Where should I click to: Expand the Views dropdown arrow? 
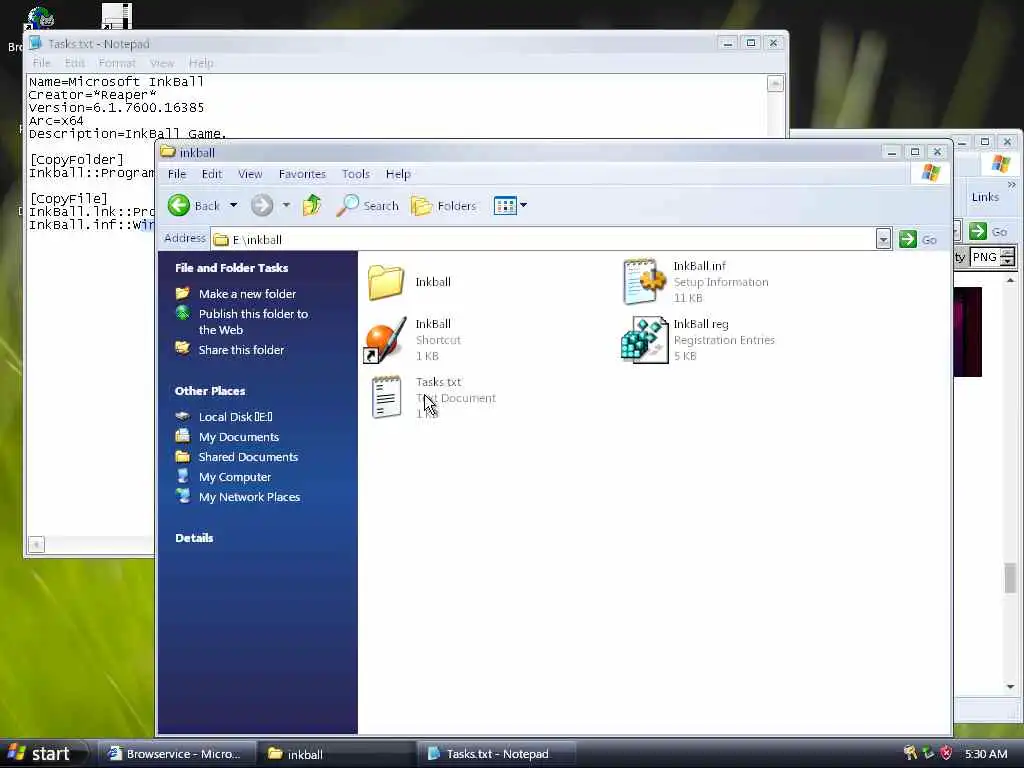pos(523,206)
